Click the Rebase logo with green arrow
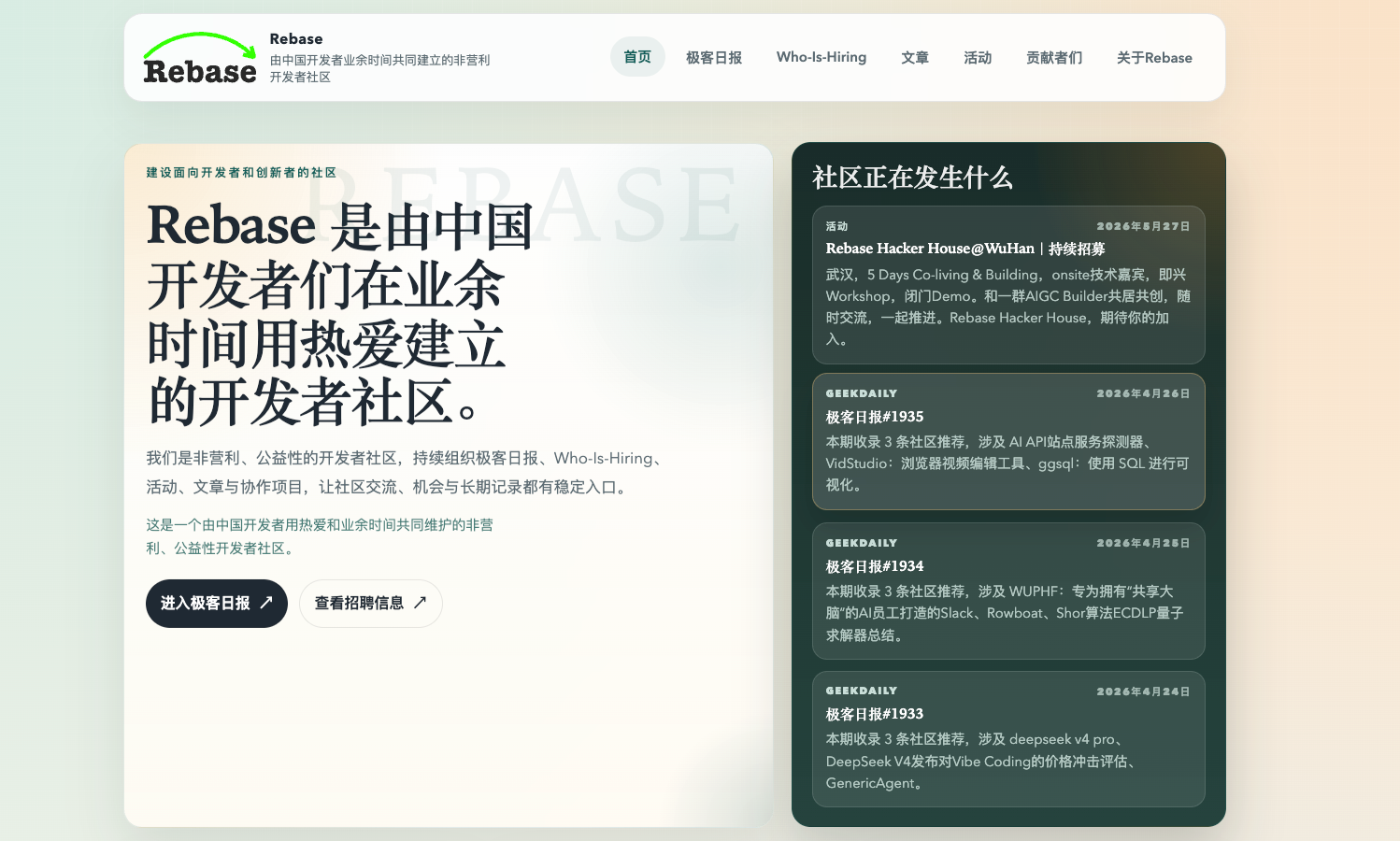 pos(200,58)
